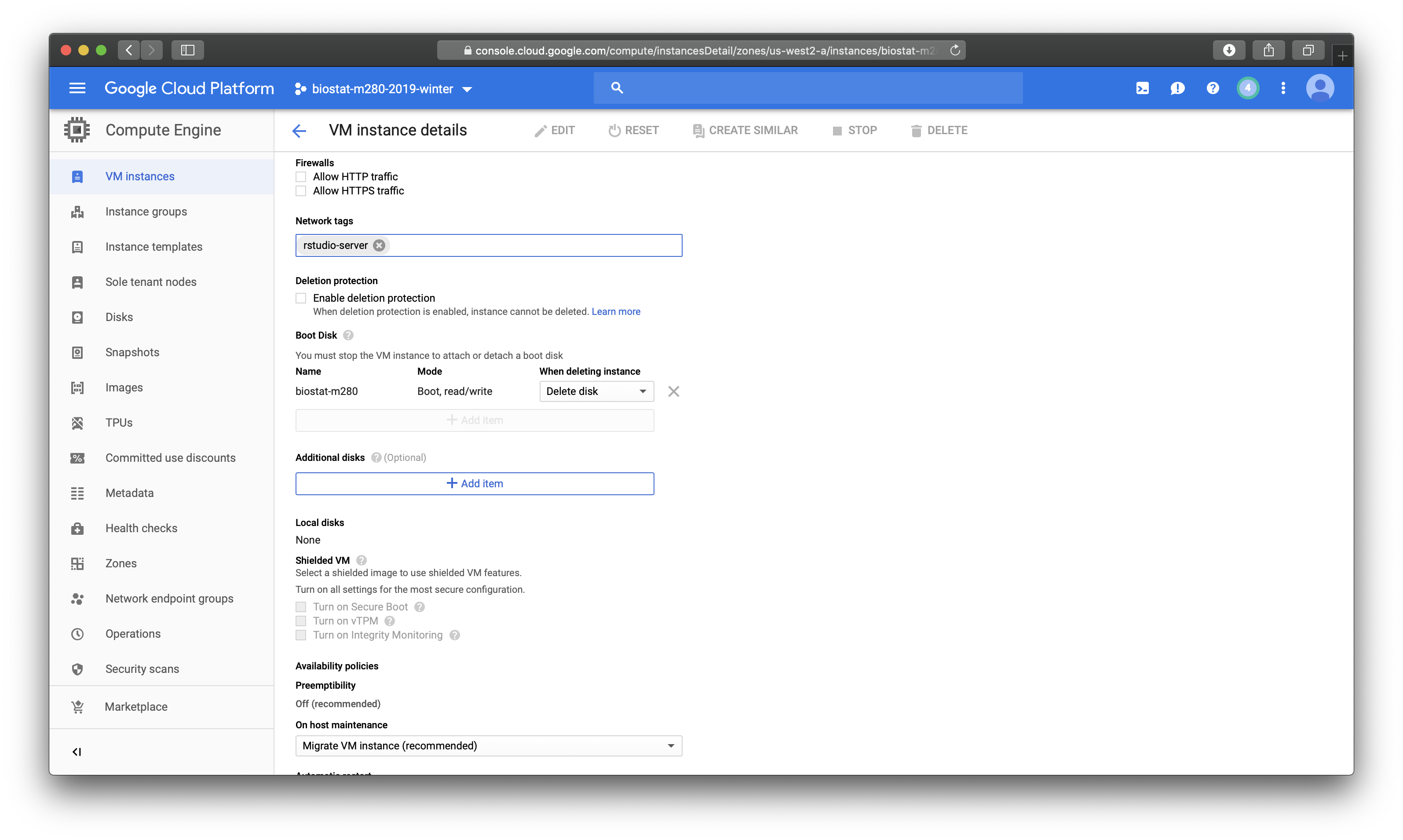Detach boot disk using X icon
The image size is (1403, 840).
[673, 391]
